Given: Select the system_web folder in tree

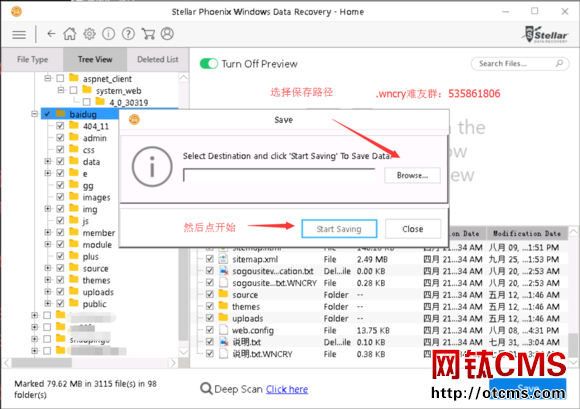Looking at the screenshot, I should click(x=119, y=90).
